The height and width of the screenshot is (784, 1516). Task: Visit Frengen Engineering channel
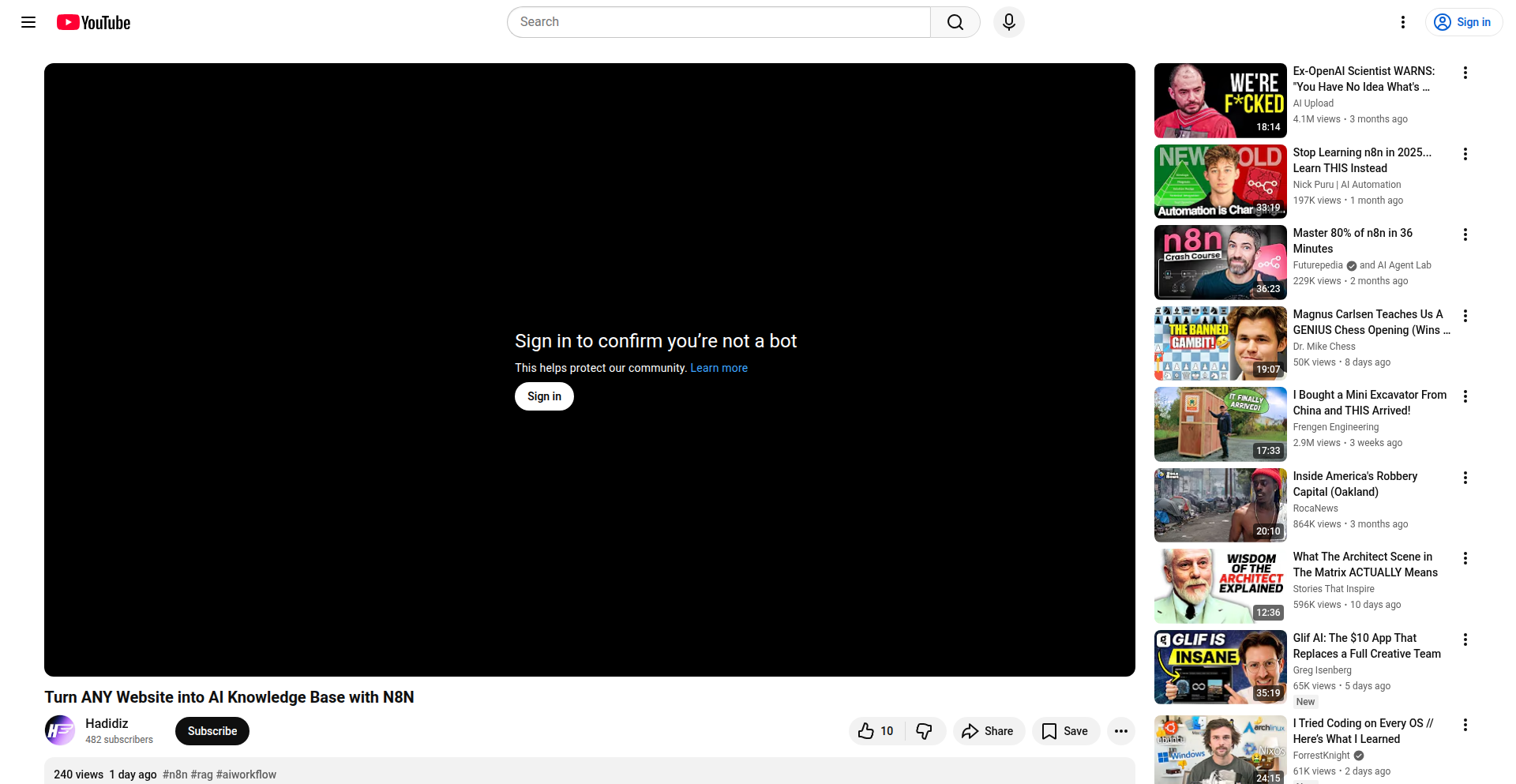[x=1336, y=427]
